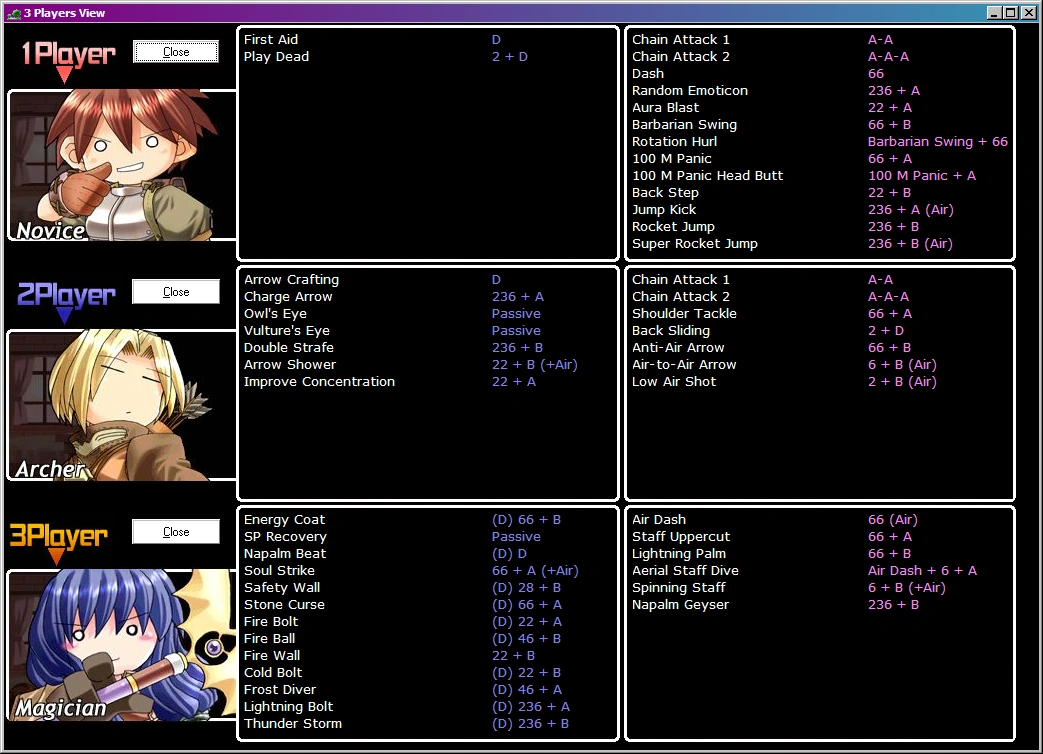Close the 3Player Magician panel
The height and width of the screenshot is (754, 1043).
[176, 532]
